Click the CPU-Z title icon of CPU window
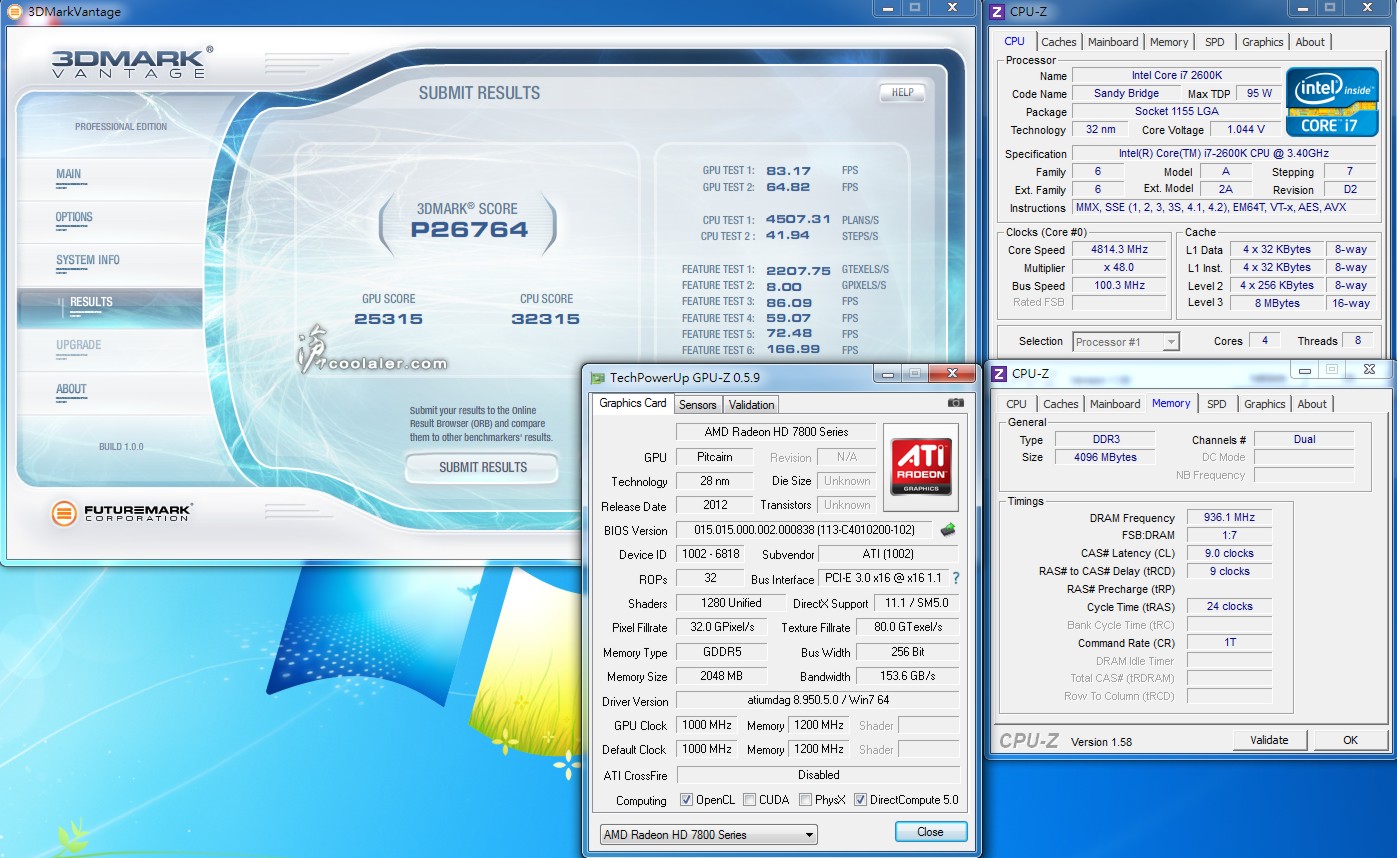This screenshot has height=858, width=1397. [998, 12]
